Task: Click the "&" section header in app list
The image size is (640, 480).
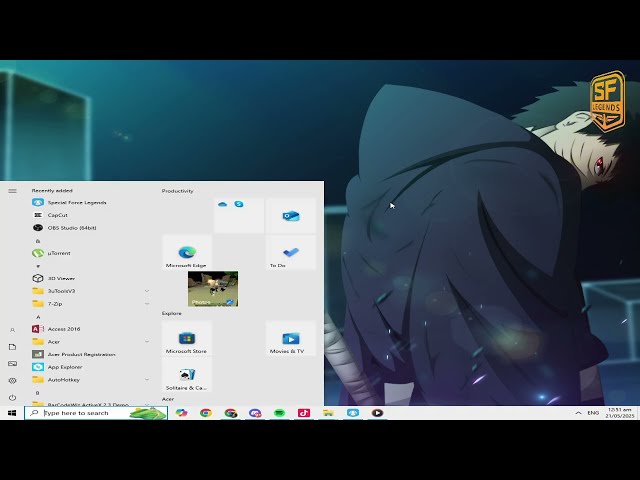Action: 38,241
